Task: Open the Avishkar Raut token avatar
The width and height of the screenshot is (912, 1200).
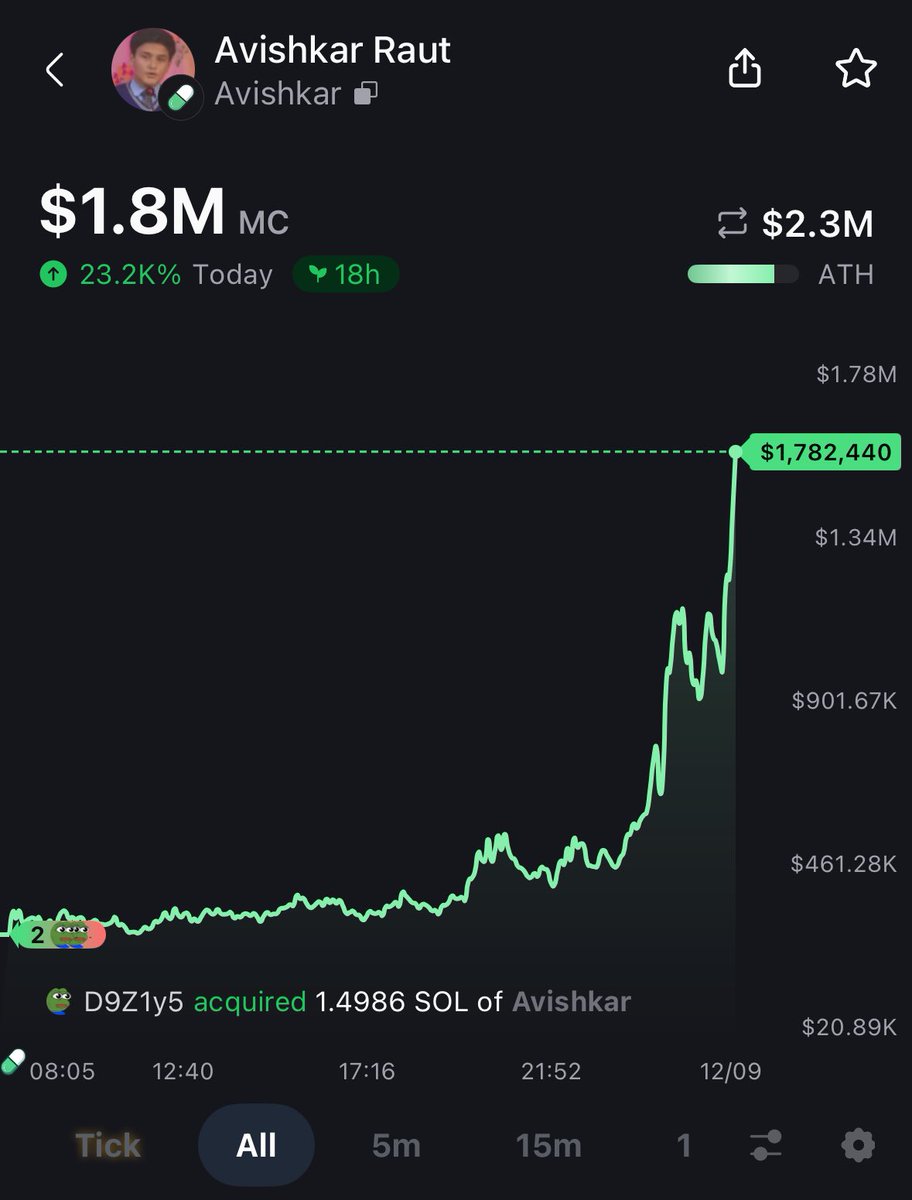Action: 153,70
